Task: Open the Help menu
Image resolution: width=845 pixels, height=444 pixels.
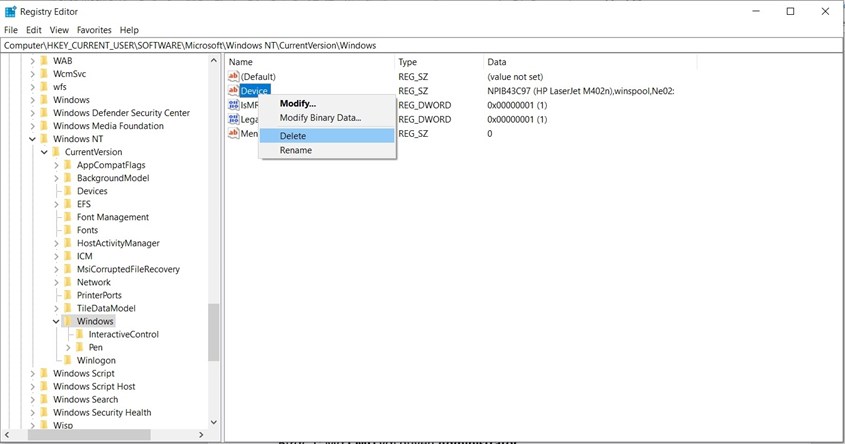Action: tap(129, 30)
